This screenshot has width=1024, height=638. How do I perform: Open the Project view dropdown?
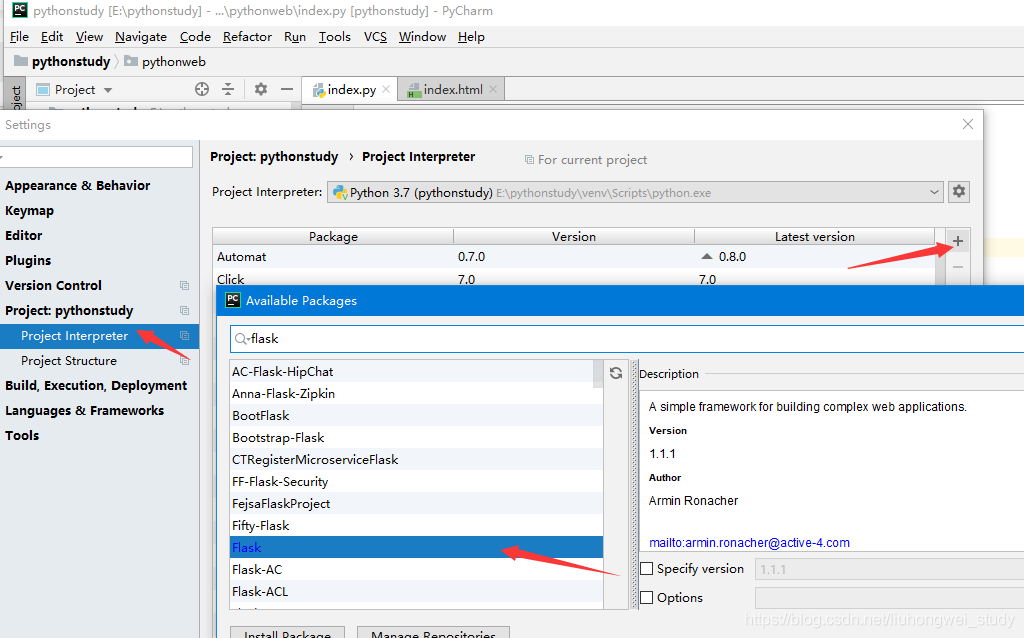(108, 90)
